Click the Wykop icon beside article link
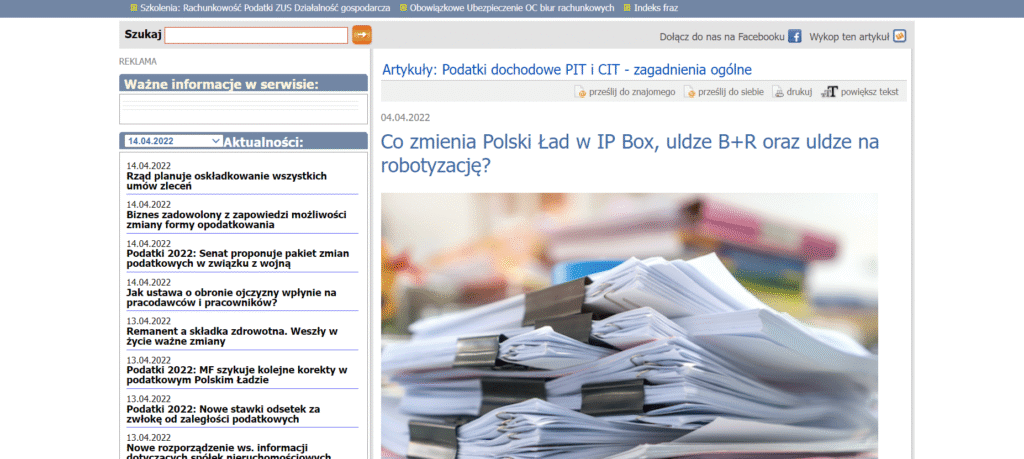Image resolution: width=1024 pixels, height=459 pixels. tap(899, 36)
